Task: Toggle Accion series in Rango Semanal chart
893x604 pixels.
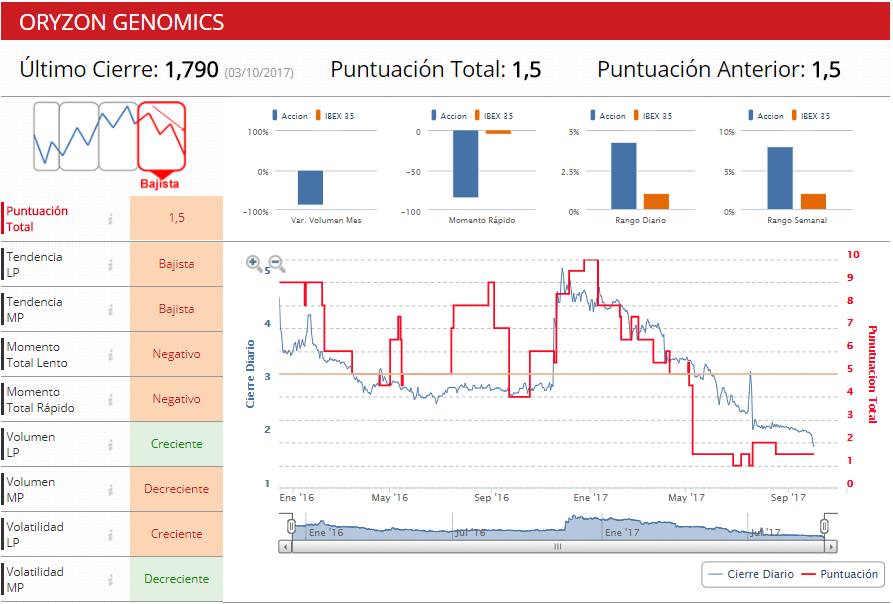Action: click(765, 116)
